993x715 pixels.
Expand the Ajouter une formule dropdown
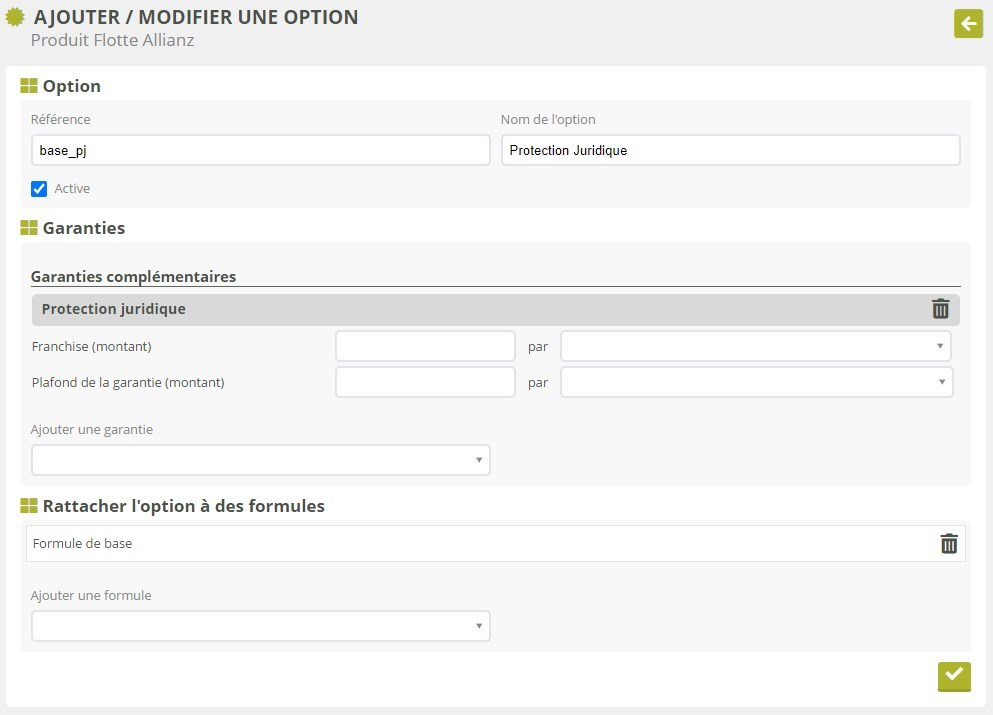261,626
